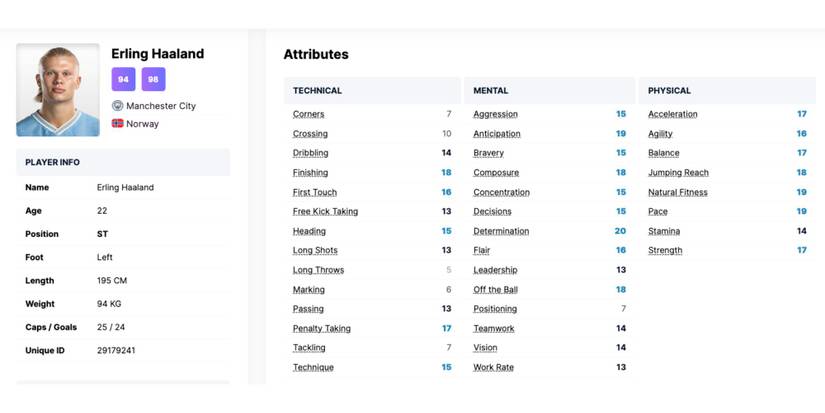This screenshot has height=413, width=825.
Task: Open Erling Haaland's player photo
Action: [58, 90]
